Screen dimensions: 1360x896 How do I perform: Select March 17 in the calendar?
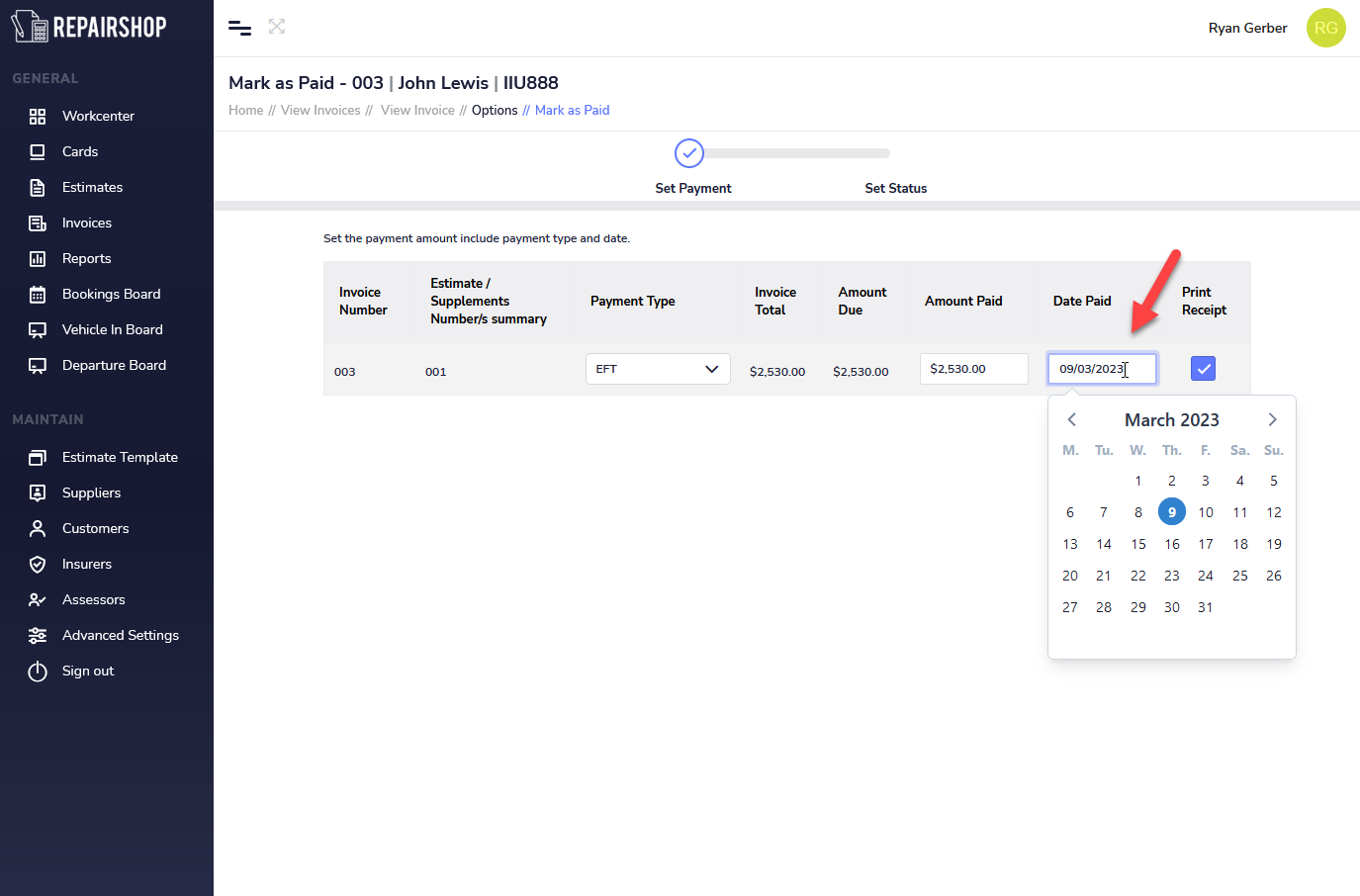coord(1205,544)
